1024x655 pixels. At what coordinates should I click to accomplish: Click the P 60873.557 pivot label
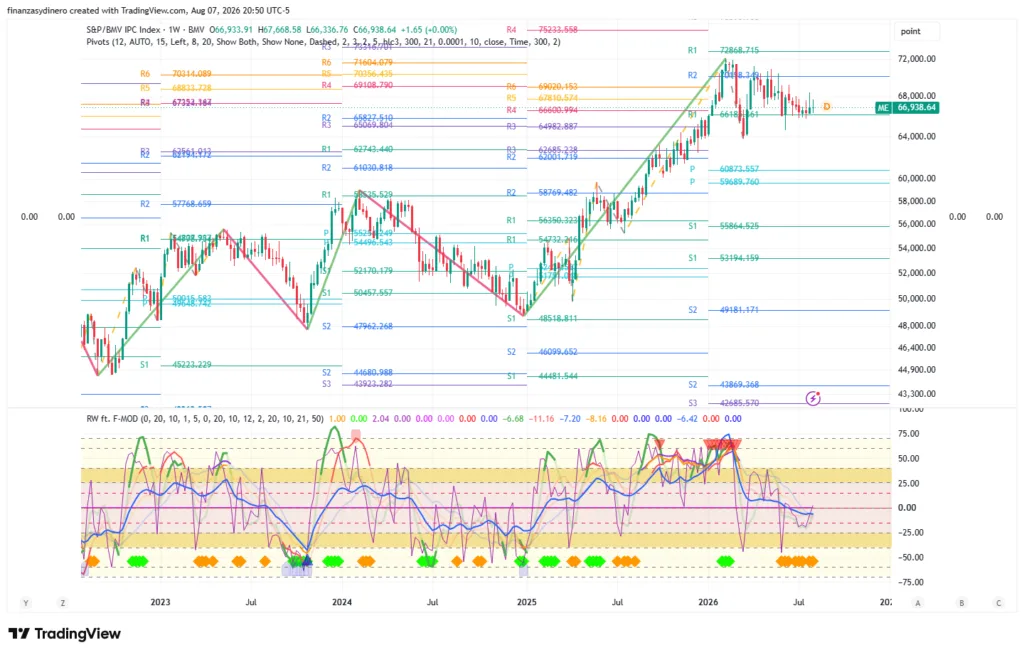[x=725, y=169]
